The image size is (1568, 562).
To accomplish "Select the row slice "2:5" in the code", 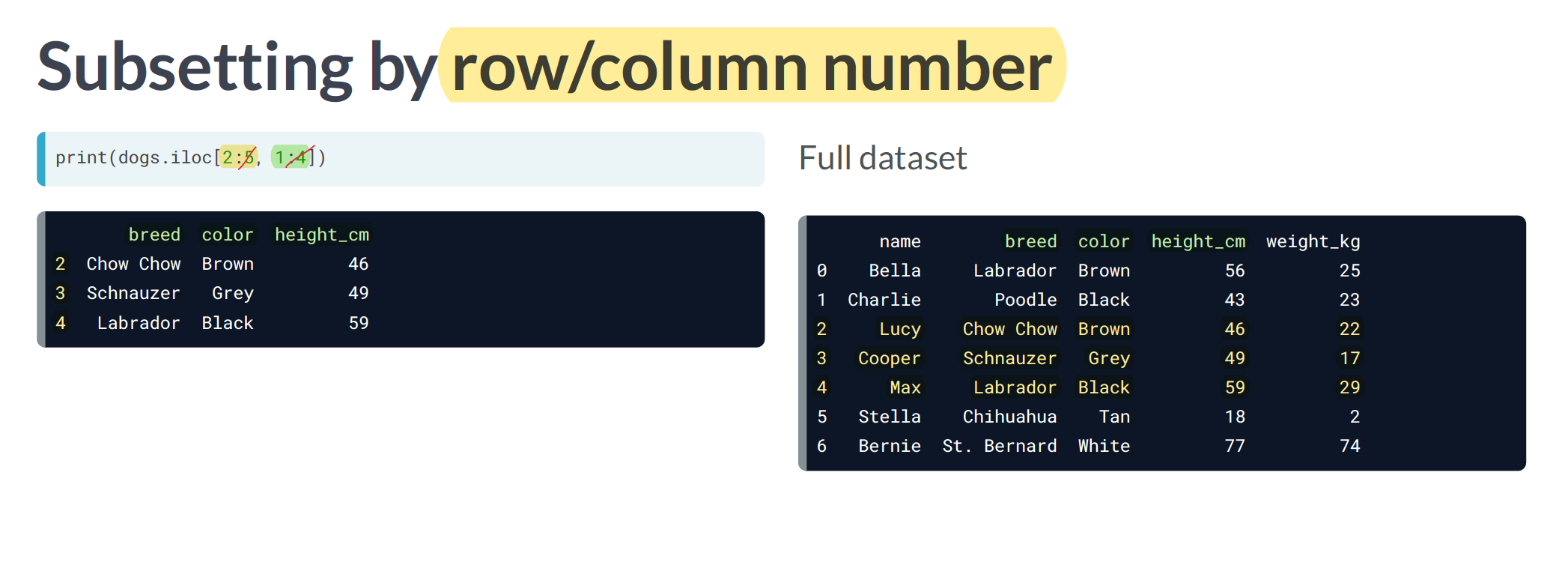I will (x=239, y=157).
